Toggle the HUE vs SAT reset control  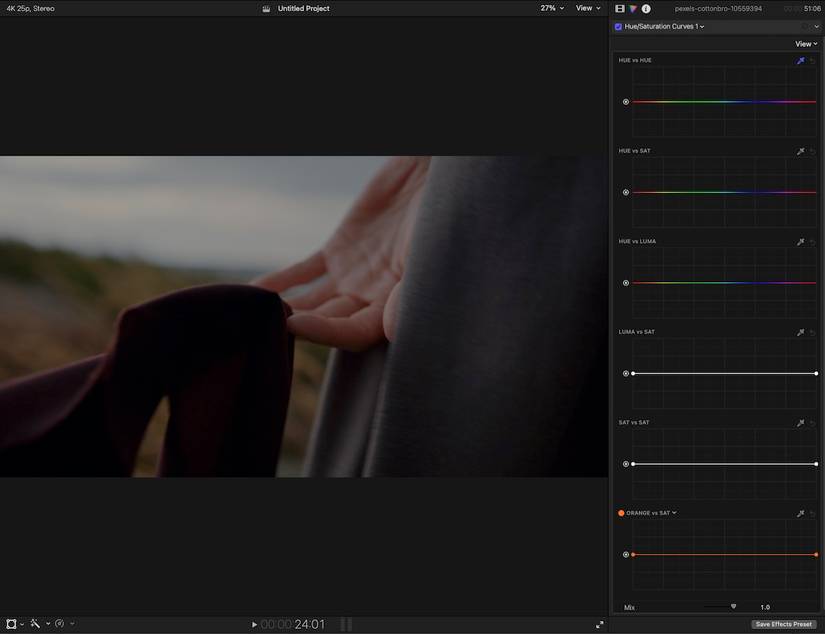(811, 151)
